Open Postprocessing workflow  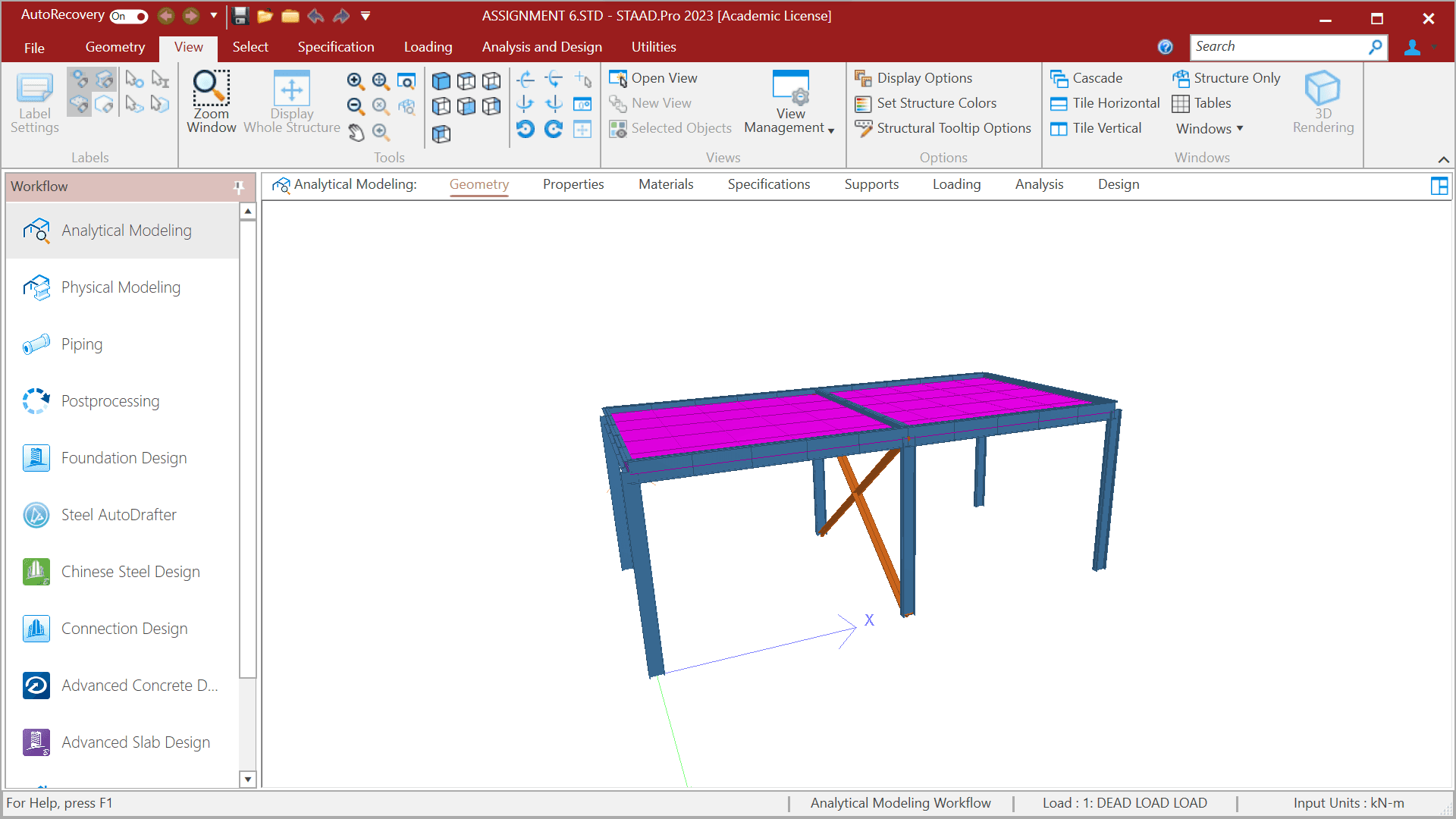(110, 401)
